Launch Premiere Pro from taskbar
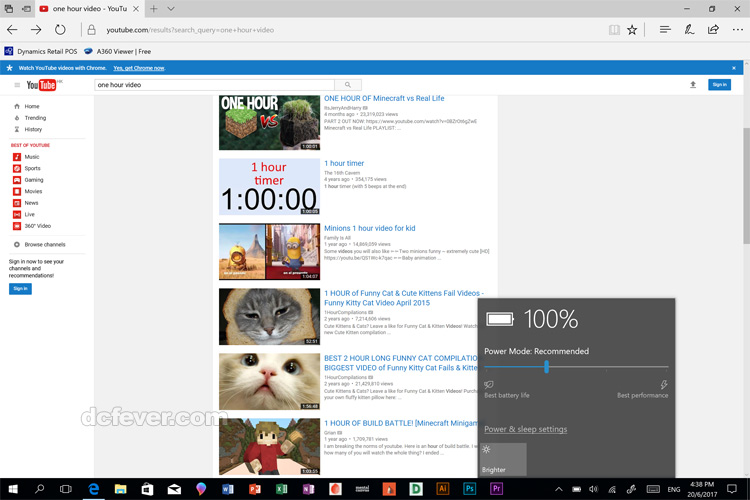750x500 pixels. coord(496,489)
